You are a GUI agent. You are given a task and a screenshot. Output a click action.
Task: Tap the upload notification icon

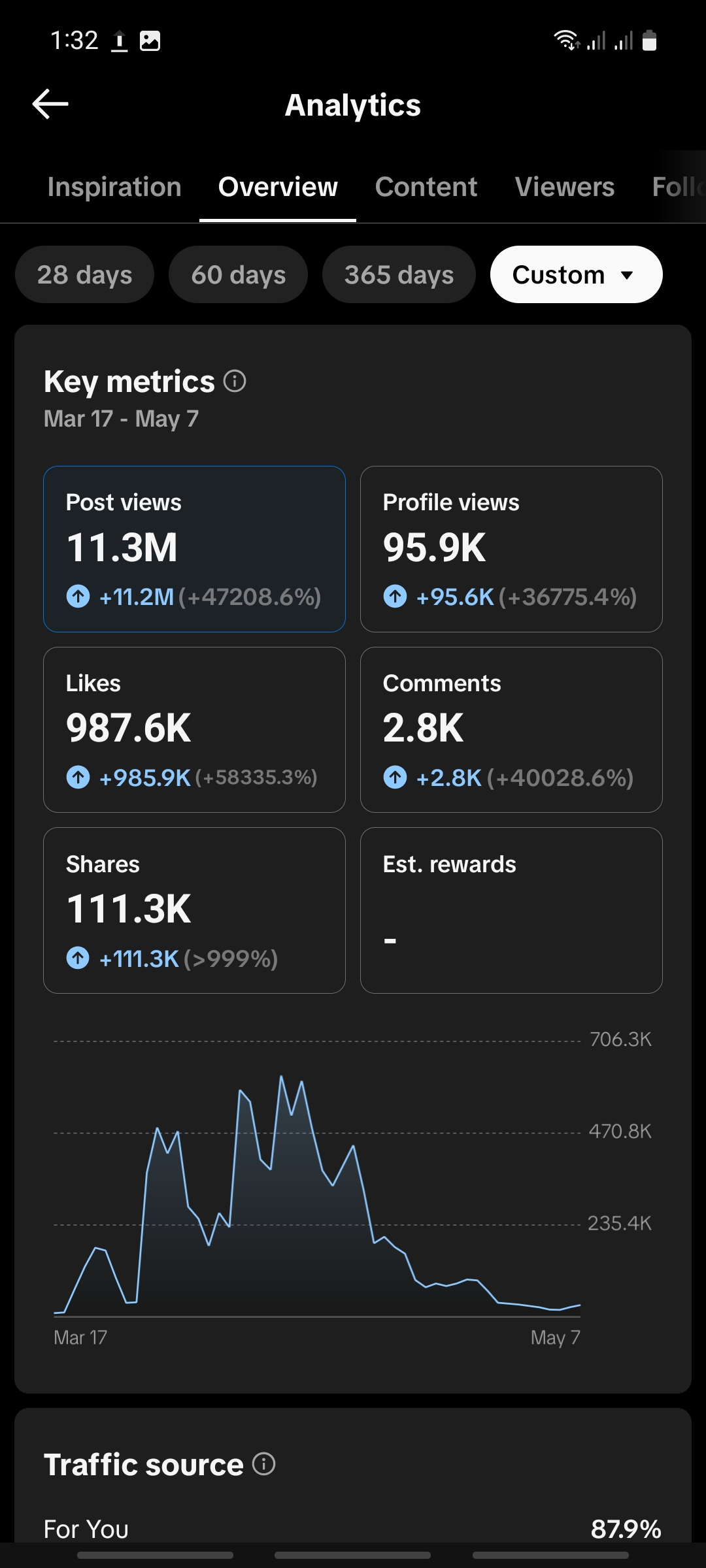tap(119, 41)
